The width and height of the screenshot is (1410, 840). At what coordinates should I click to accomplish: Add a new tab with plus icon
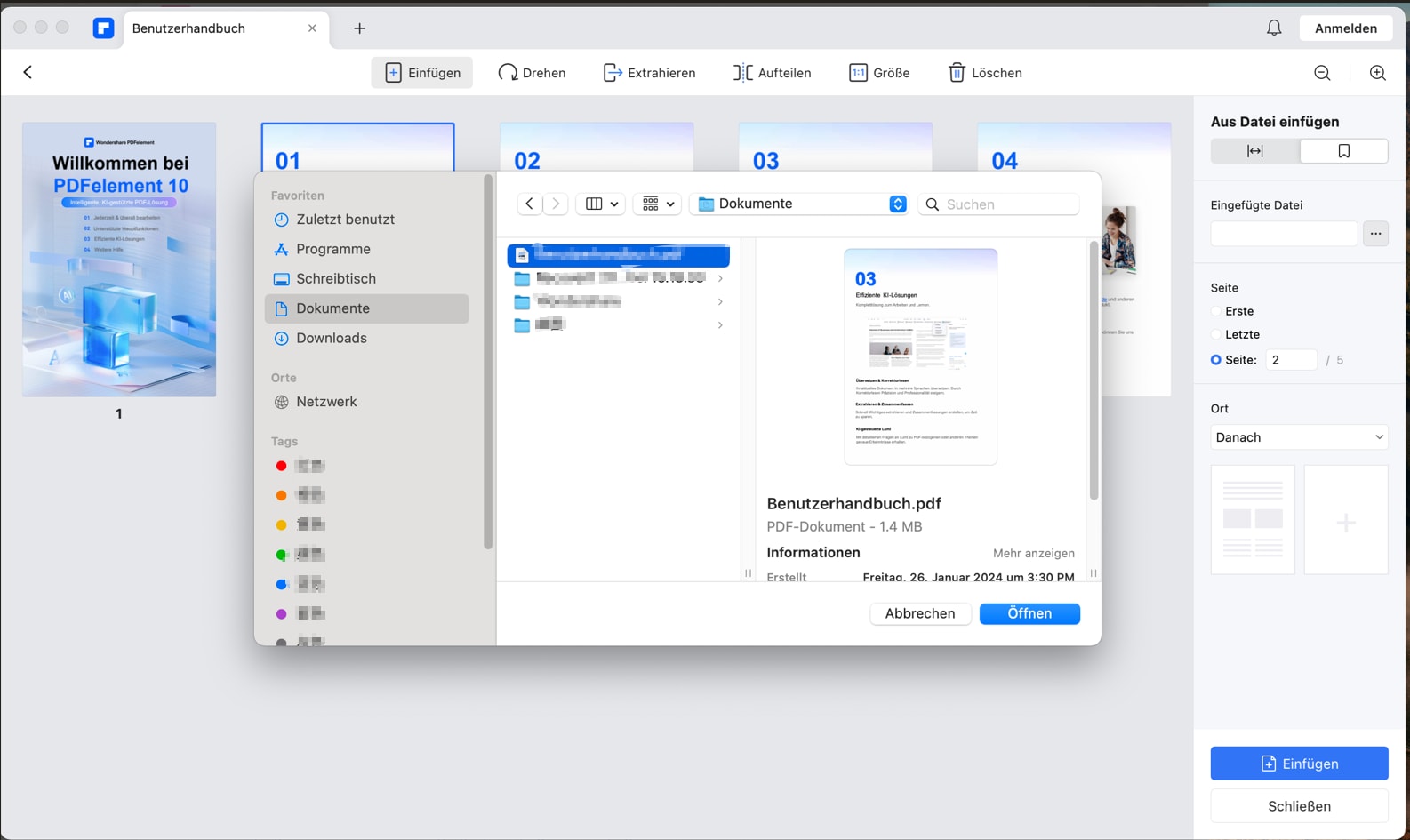[x=359, y=28]
